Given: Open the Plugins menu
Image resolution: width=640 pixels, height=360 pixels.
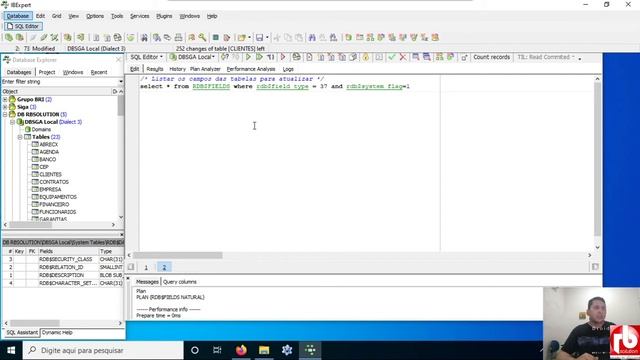Looking at the screenshot, I should [x=164, y=16].
